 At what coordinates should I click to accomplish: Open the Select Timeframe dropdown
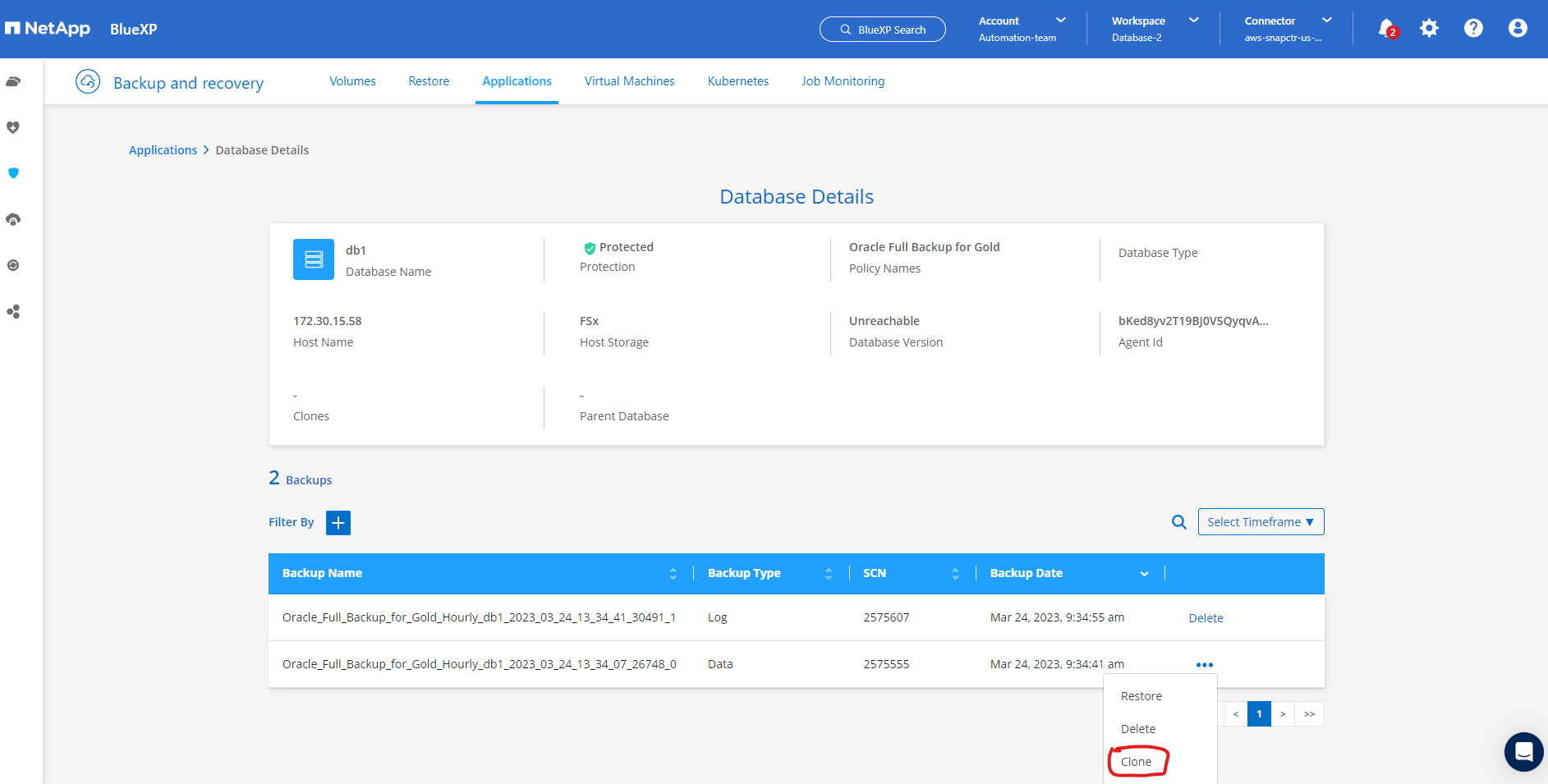[x=1261, y=522]
